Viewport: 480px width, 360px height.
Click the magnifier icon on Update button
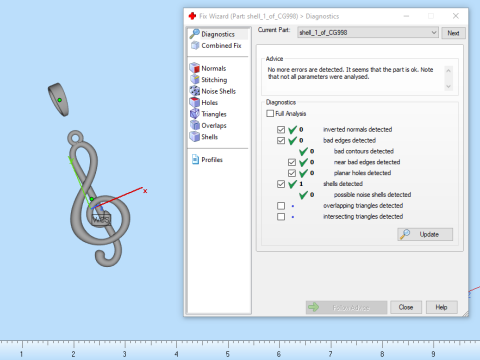405,234
